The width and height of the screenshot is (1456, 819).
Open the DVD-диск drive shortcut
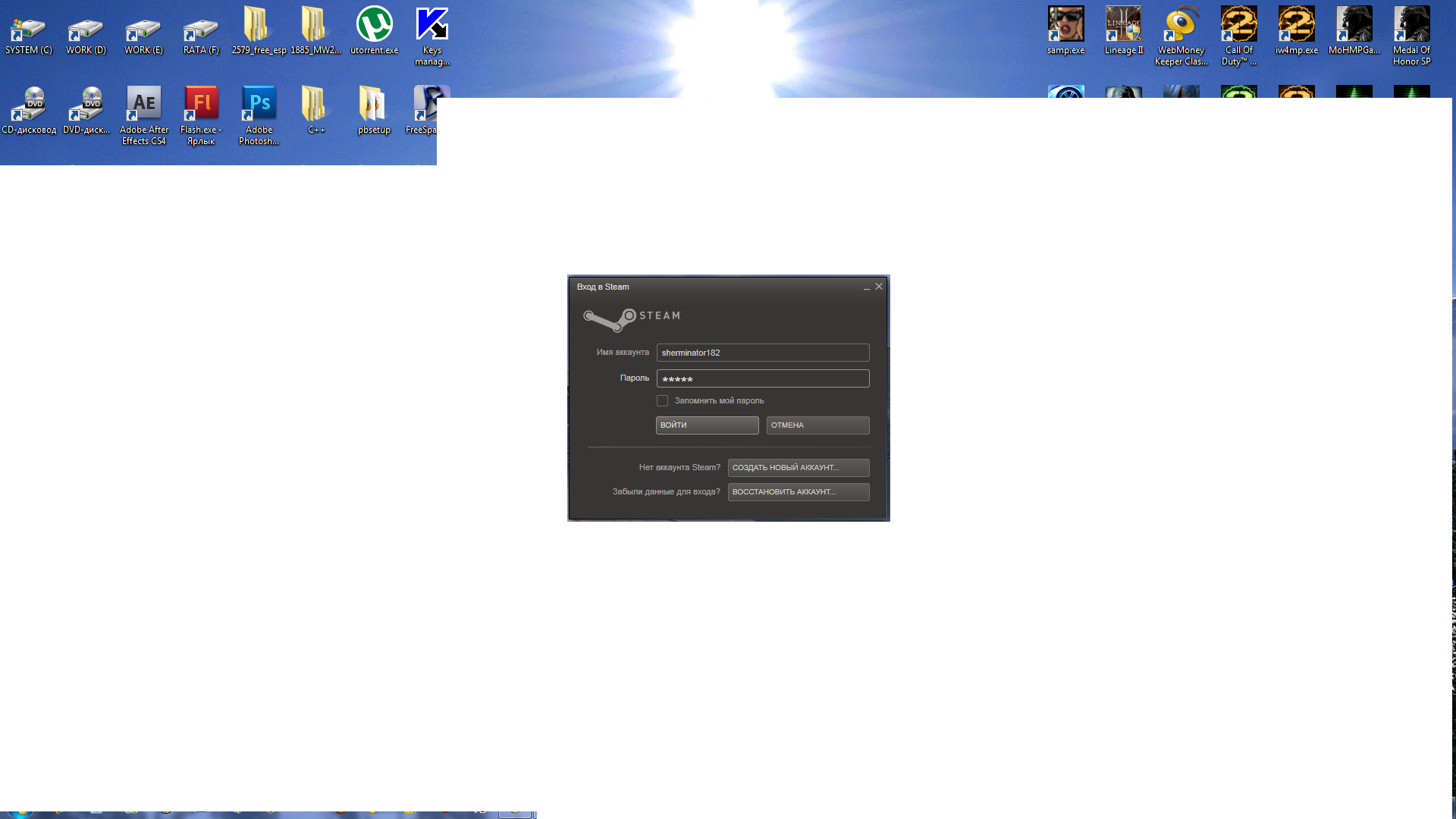[86, 111]
